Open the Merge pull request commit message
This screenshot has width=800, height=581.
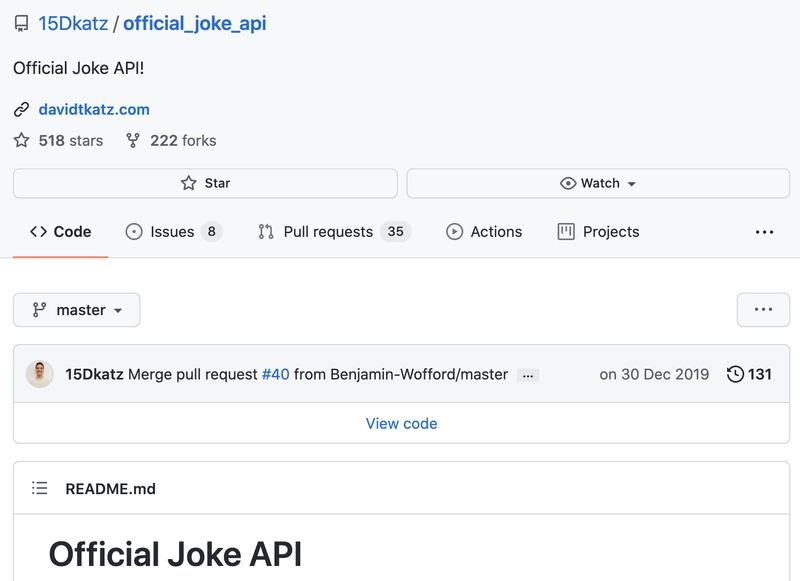pyautogui.click(x=192, y=374)
